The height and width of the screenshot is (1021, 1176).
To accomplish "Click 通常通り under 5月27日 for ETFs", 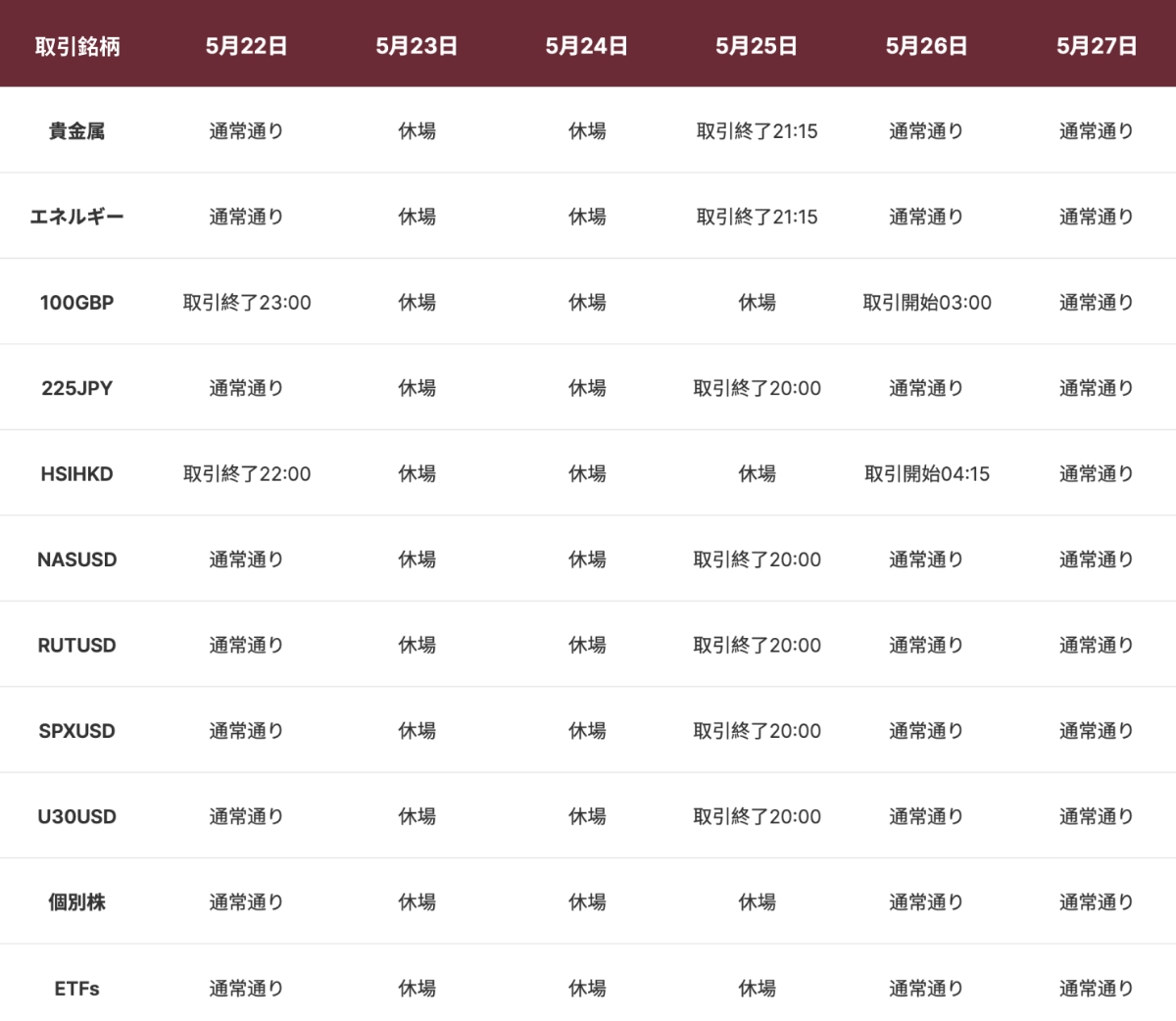I will point(1097,989).
